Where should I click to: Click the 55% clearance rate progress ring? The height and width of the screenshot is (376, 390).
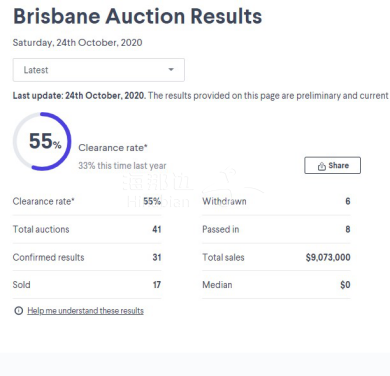[x=42, y=141]
